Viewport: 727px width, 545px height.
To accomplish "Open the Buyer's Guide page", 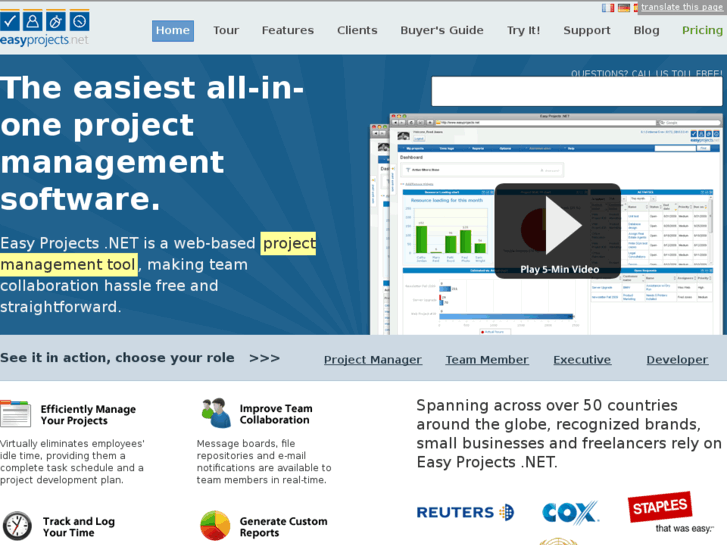I will 442,31.
